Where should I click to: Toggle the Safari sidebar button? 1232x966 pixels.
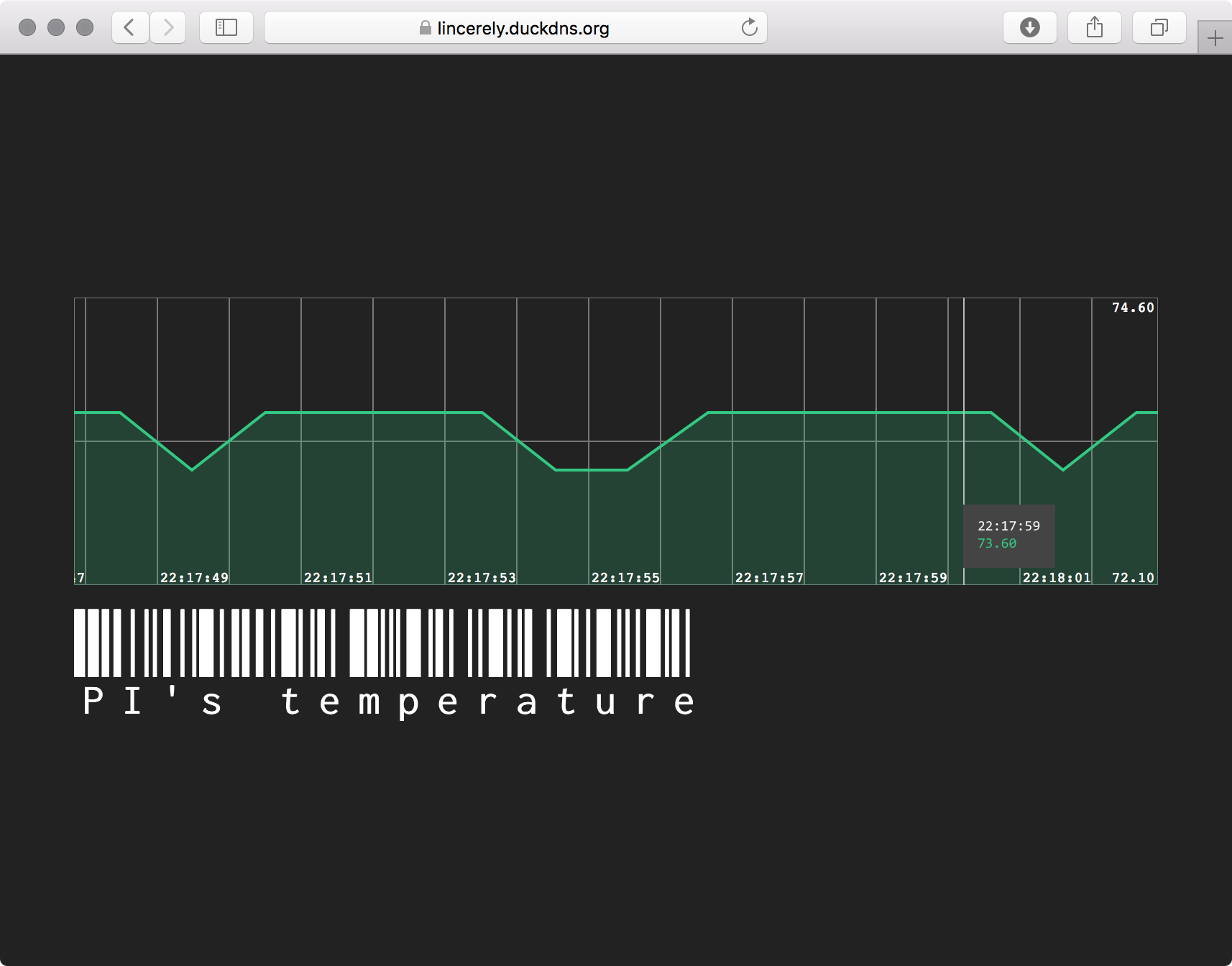pos(226,28)
